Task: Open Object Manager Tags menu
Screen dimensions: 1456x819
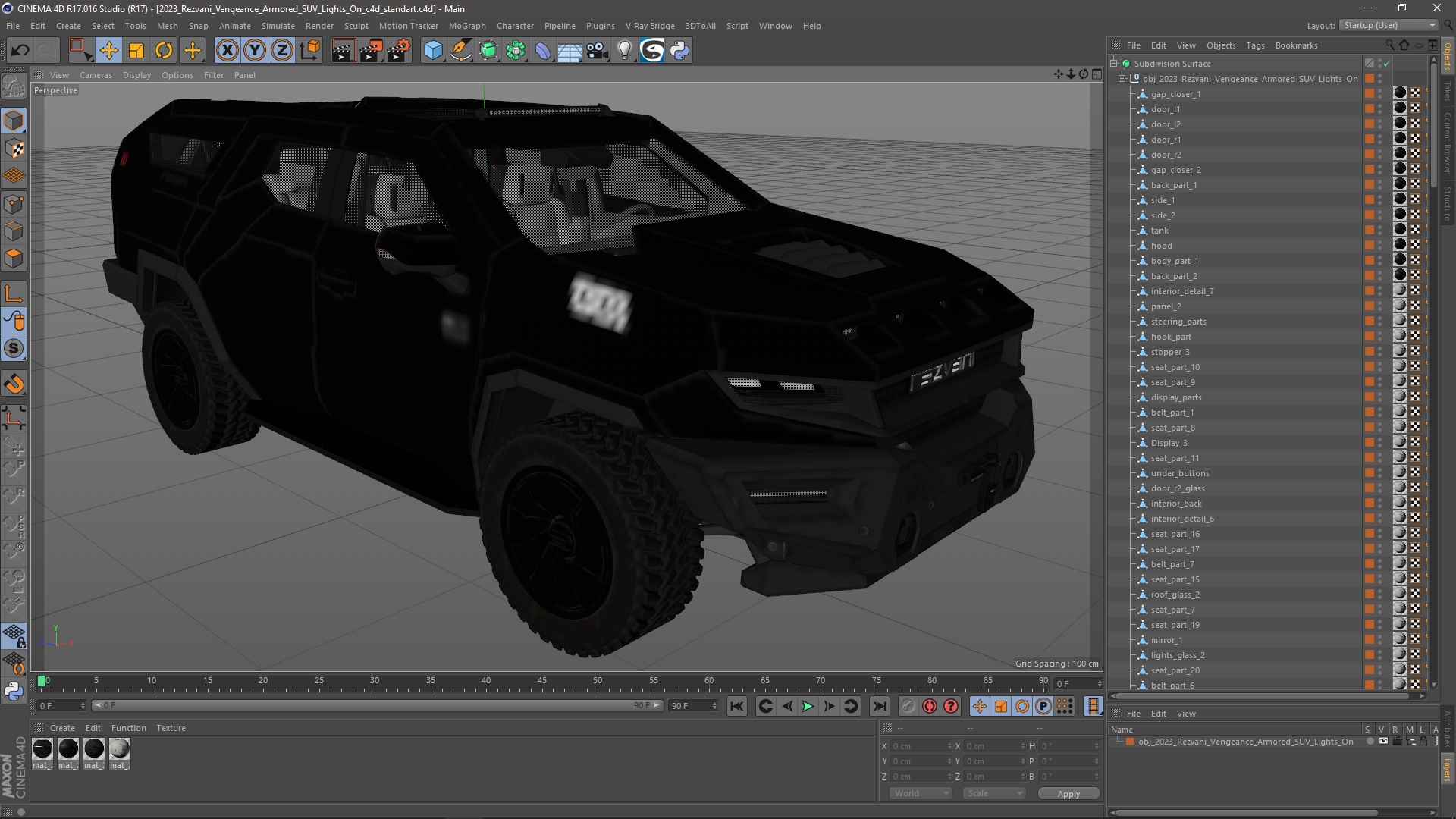Action: pos(1255,45)
